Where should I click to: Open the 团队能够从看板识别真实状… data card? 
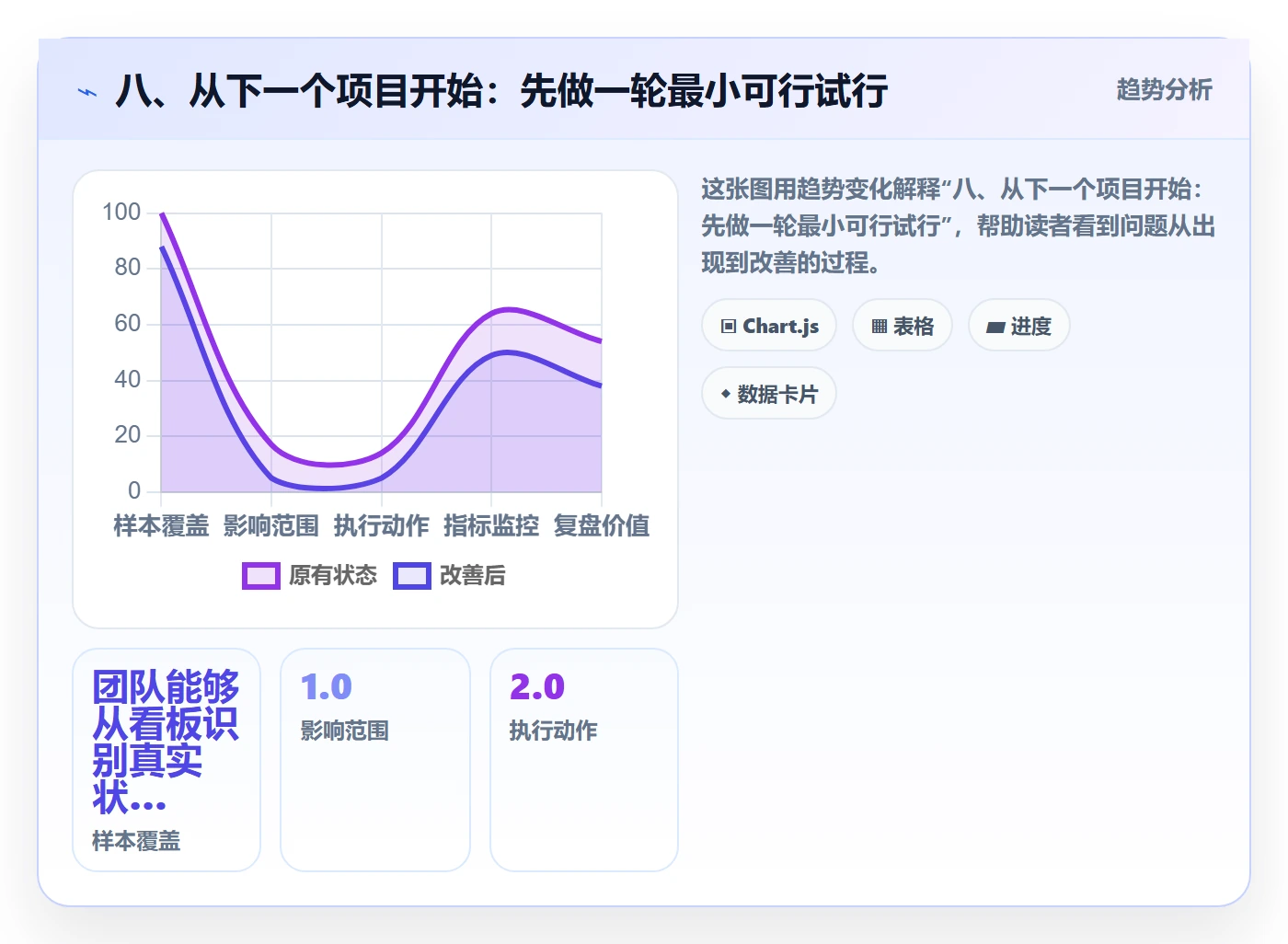pyautogui.click(x=167, y=760)
